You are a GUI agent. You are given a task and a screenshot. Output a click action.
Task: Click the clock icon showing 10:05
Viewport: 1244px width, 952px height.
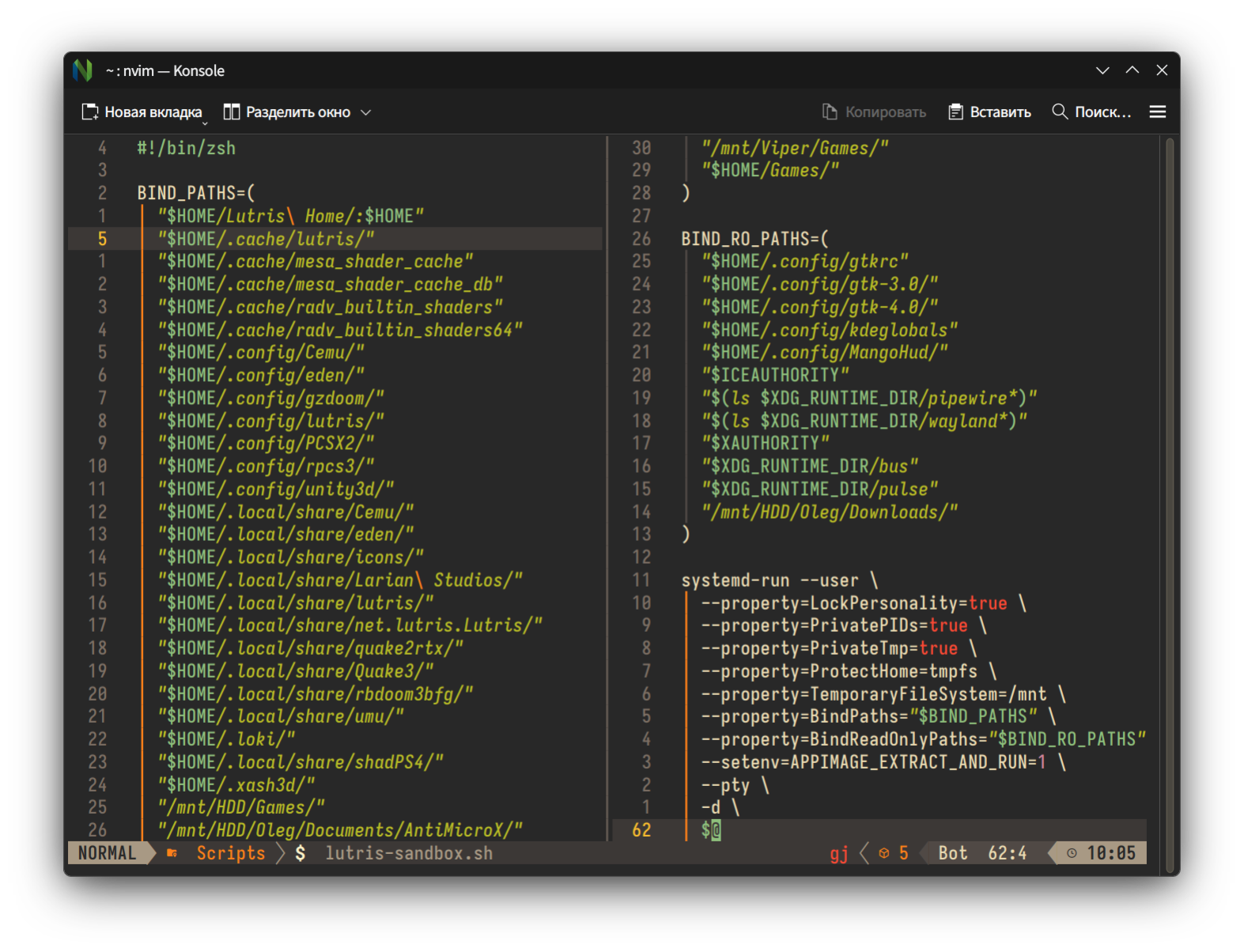pos(1072,853)
